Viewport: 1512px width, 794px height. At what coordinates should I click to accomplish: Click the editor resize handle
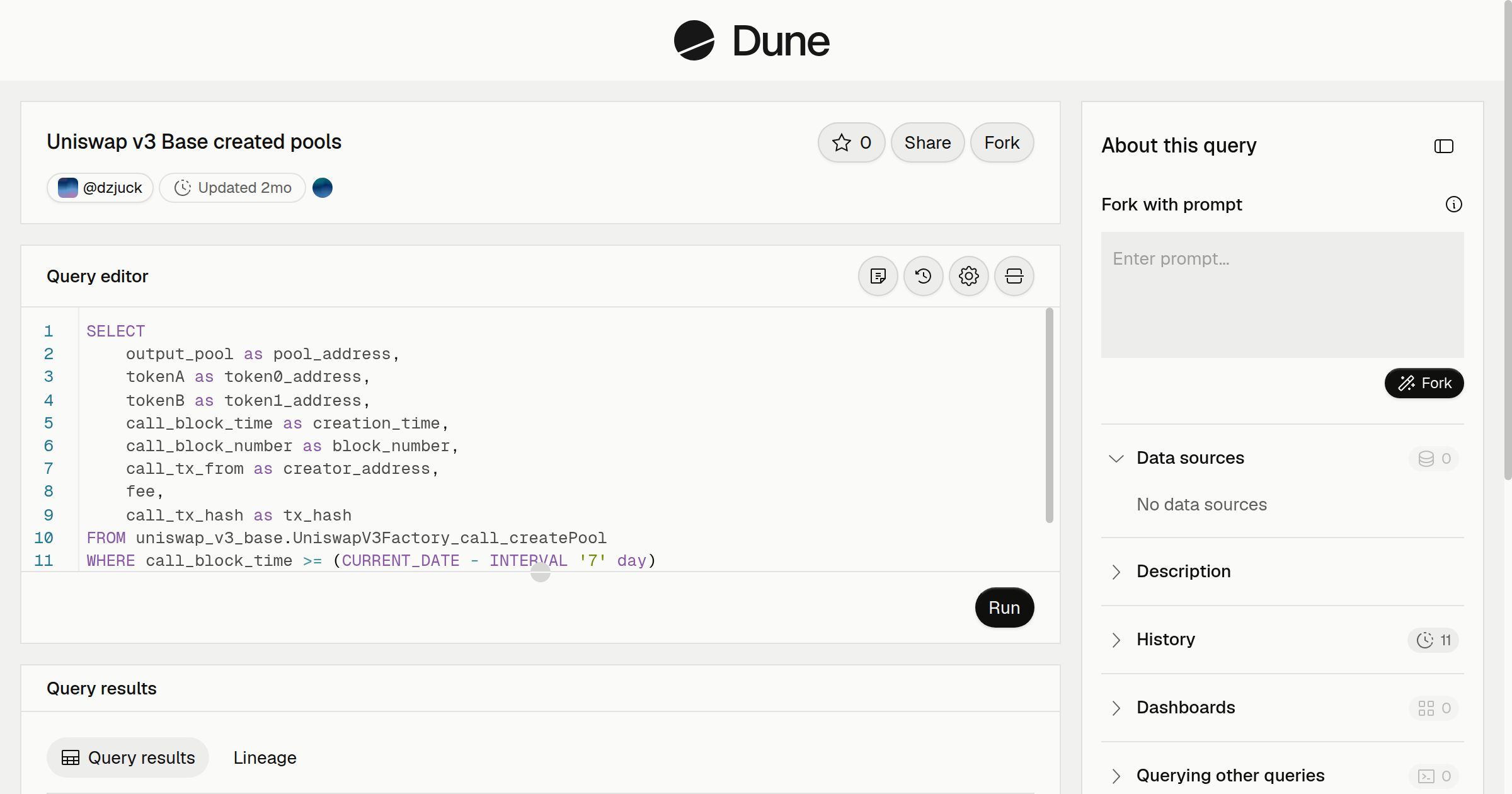coord(541,572)
